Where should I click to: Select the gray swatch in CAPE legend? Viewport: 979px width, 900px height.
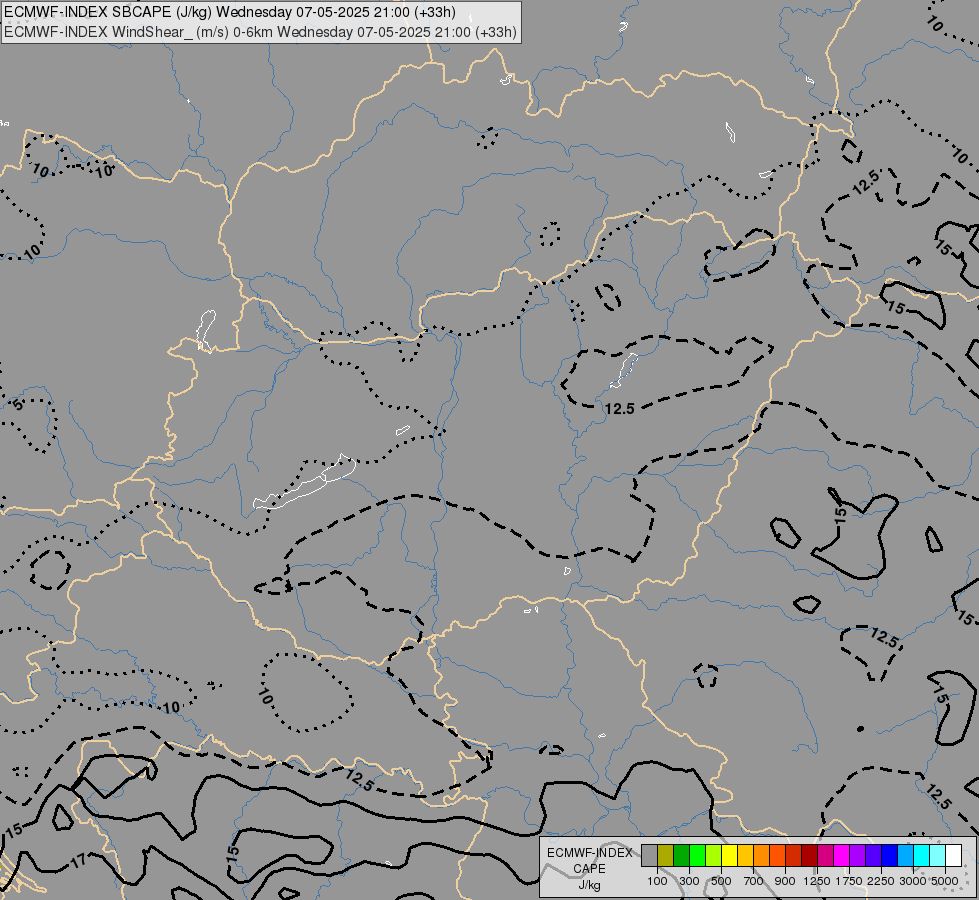pyautogui.click(x=649, y=855)
